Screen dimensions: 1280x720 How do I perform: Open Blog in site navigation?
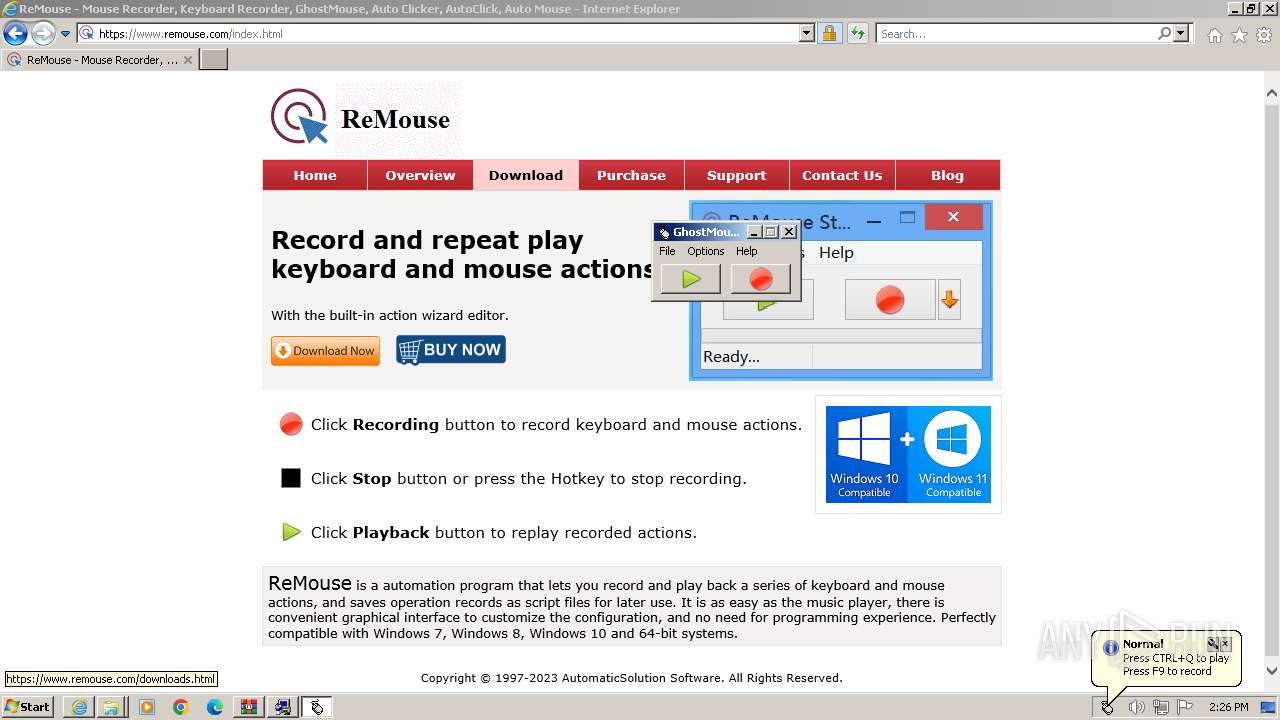click(x=947, y=175)
